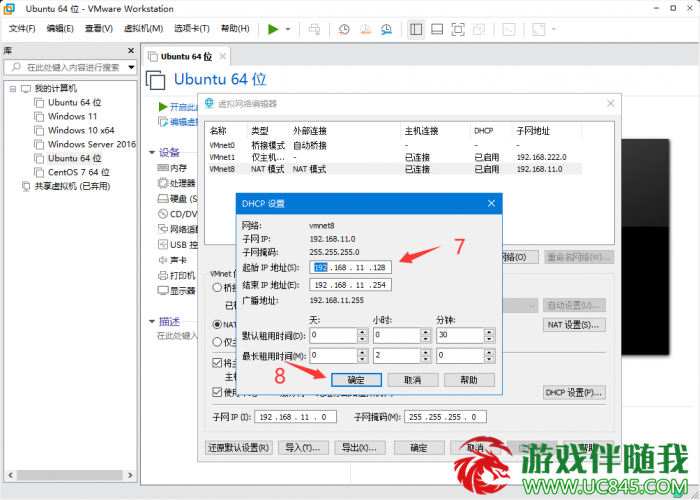Click the green power-on play icon in toolbar
The height and width of the screenshot is (500, 700).
273,29
